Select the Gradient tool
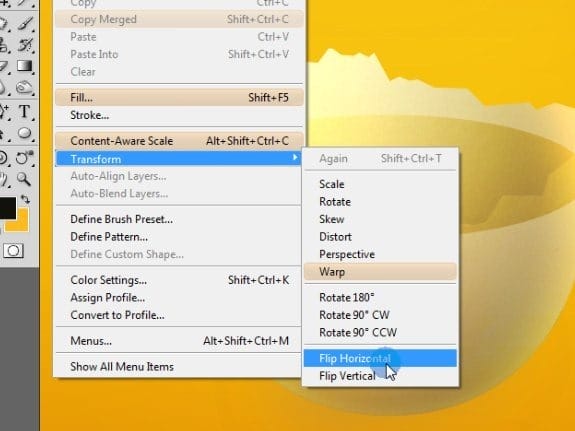The image size is (575, 431). (25, 66)
